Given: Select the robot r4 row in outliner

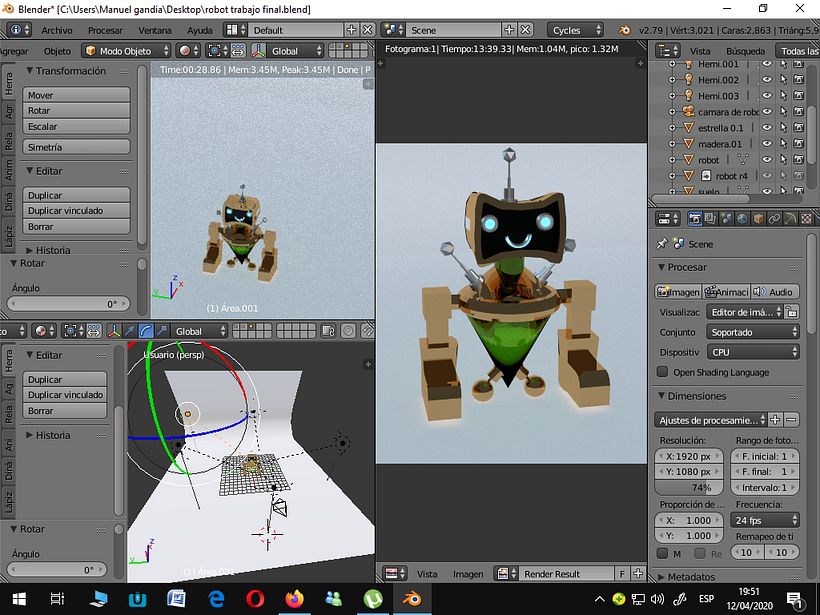Looking at the screenshot, I should click(x=731, y=176).
